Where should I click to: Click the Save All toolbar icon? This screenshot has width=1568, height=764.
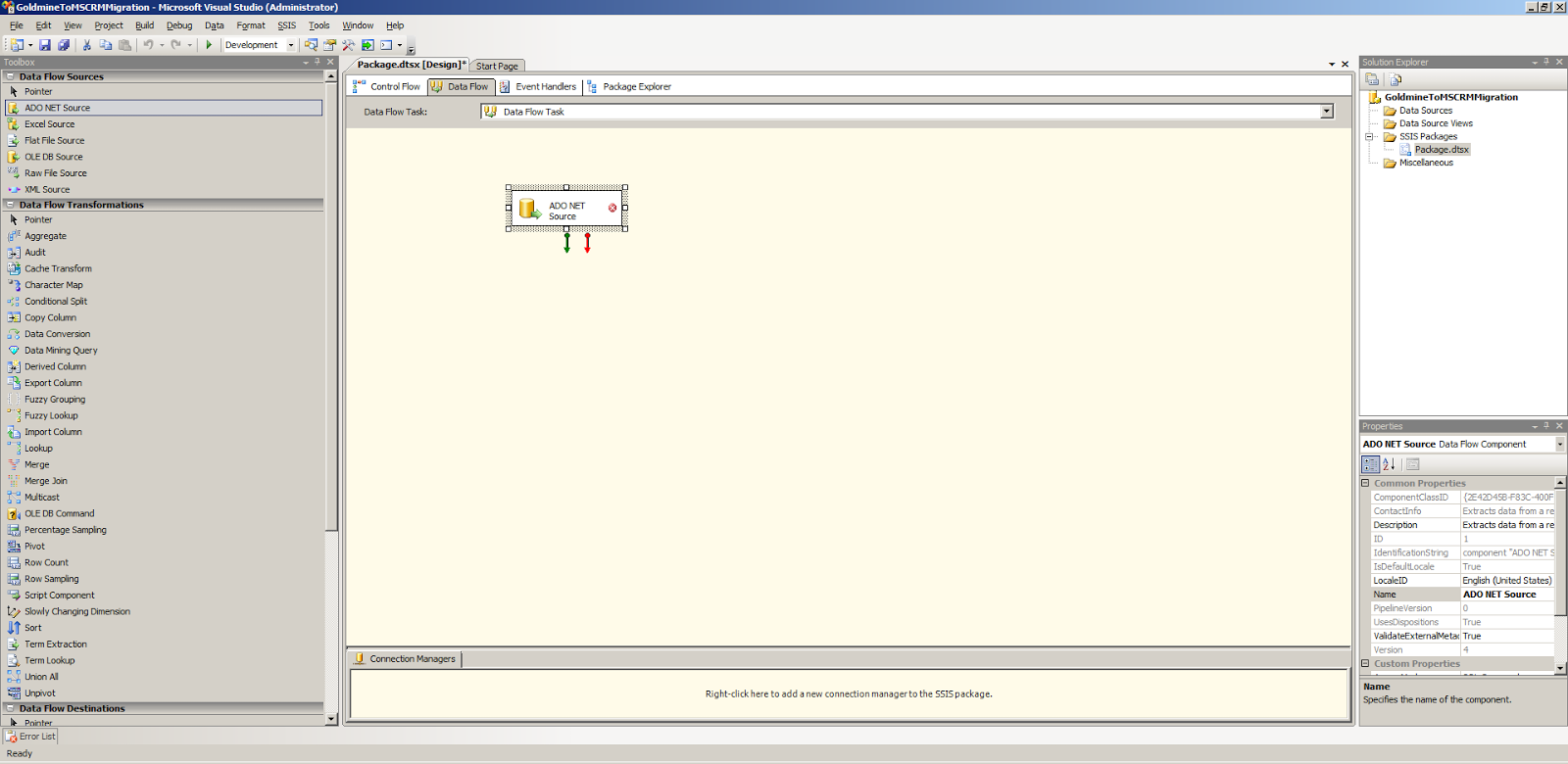tap(64, 45)
